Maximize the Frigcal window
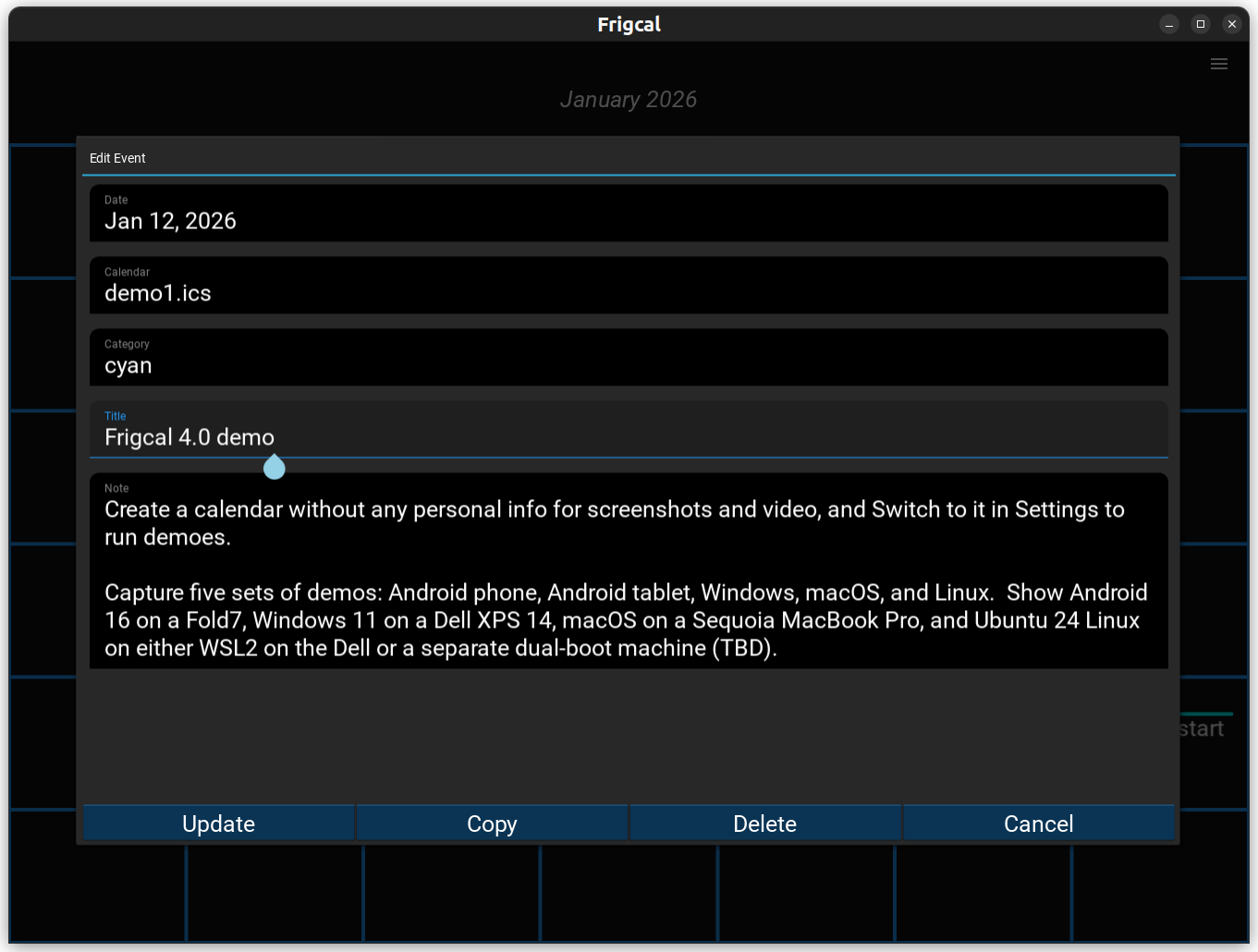 tap(1200, 25)
